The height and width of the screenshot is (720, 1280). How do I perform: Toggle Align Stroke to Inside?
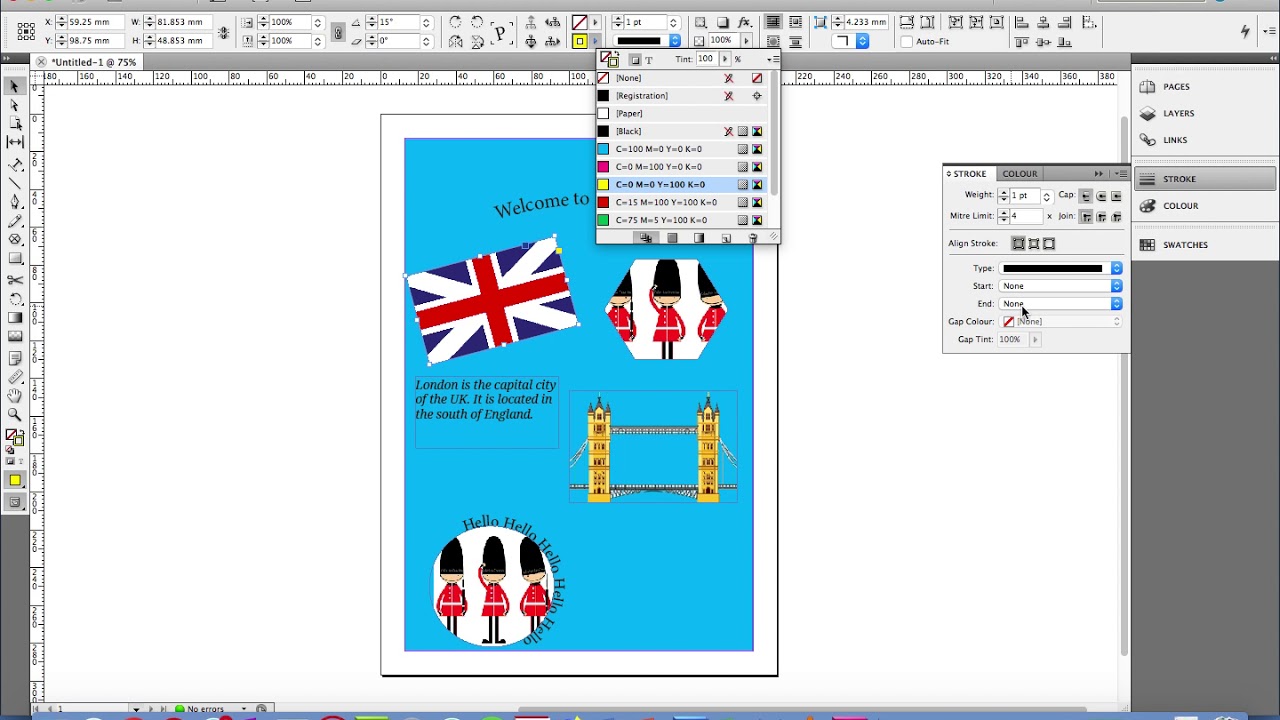(1034, 244)
